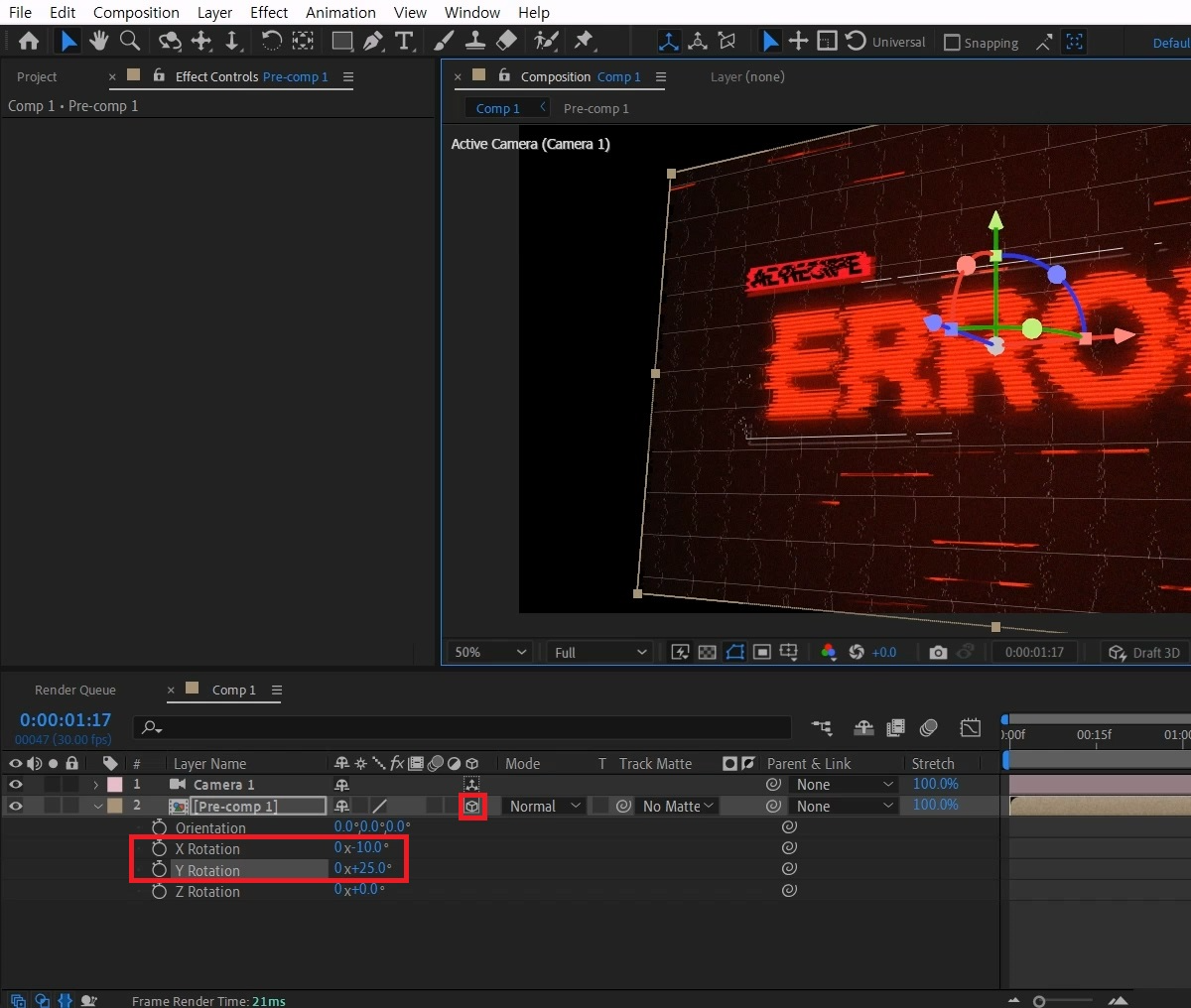Image resolution: width=1191 pixels, height=1008 pixels.
Task: Open grid and guide options dropdown
Action: point(789,652)
